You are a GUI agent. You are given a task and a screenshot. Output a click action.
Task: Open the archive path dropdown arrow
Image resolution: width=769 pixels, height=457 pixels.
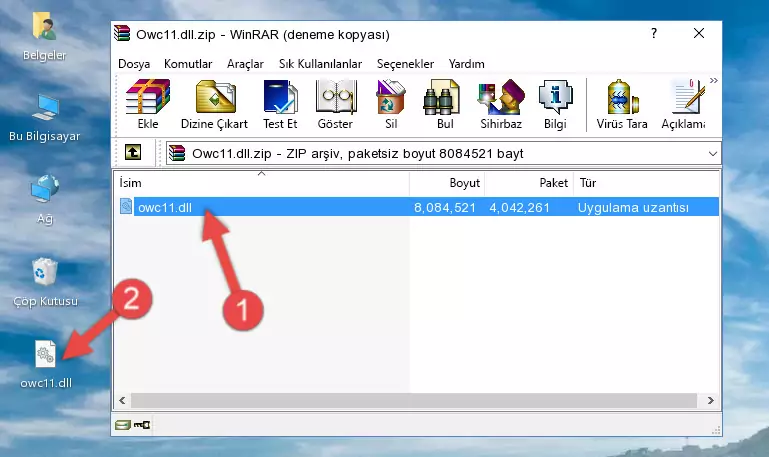point(713,153)
